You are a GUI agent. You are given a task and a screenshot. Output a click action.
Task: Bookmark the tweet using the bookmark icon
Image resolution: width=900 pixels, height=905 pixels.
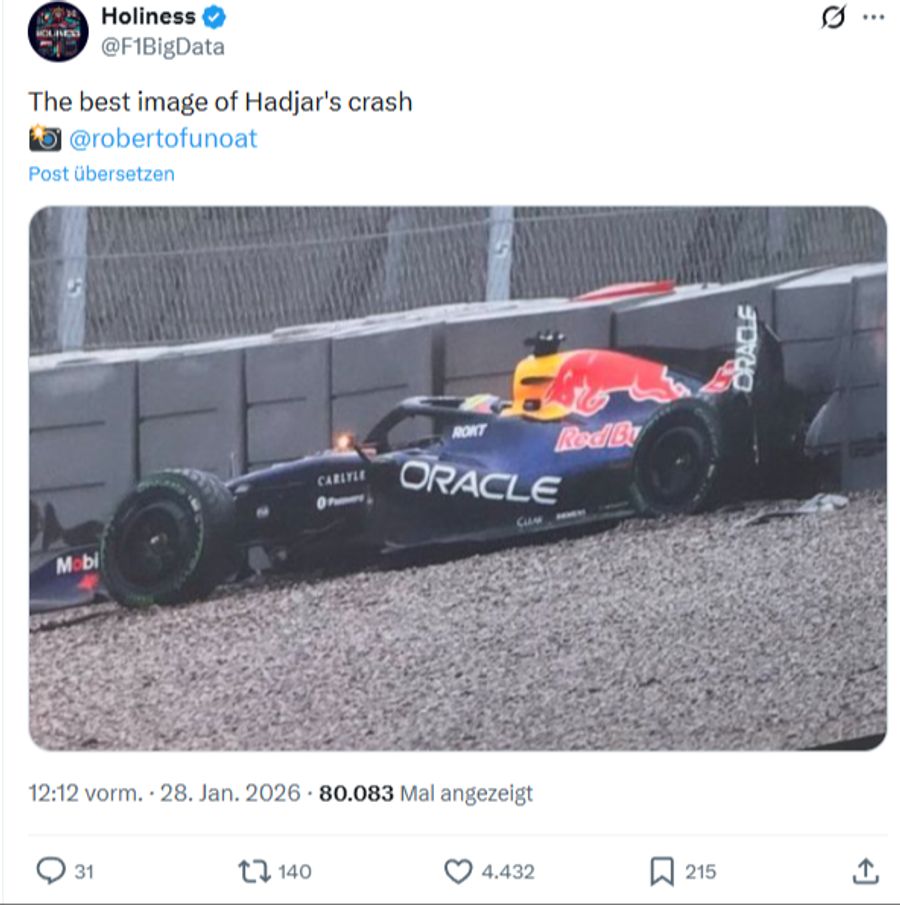click(660, 868)
